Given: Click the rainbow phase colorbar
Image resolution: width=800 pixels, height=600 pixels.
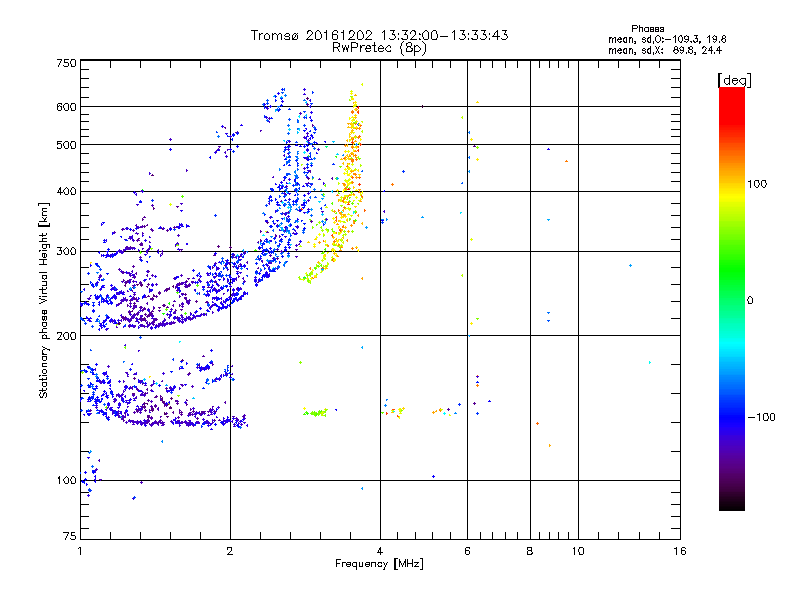Looking at the screenshot, I should [732, 298].
